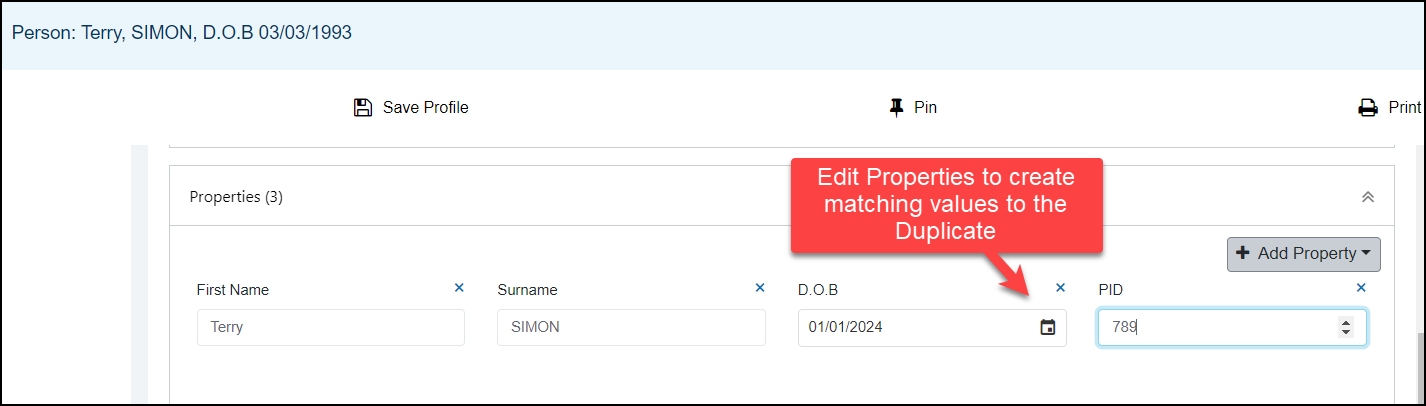The width and height of the screenshot is (1426, 406).
Task: Click the Print printer icon
Action: pyautogui.click(x=1367, y=108)
